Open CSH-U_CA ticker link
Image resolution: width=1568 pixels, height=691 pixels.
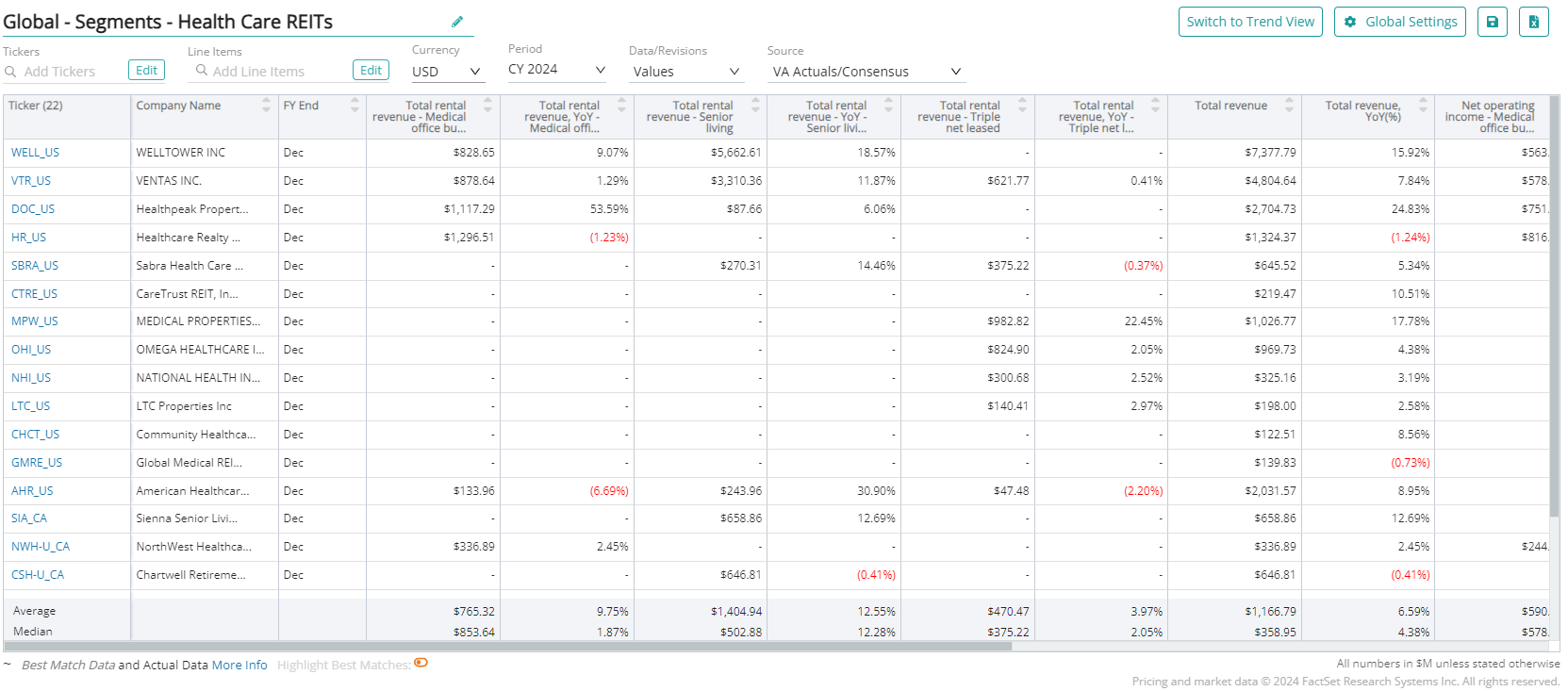[38, 575]
